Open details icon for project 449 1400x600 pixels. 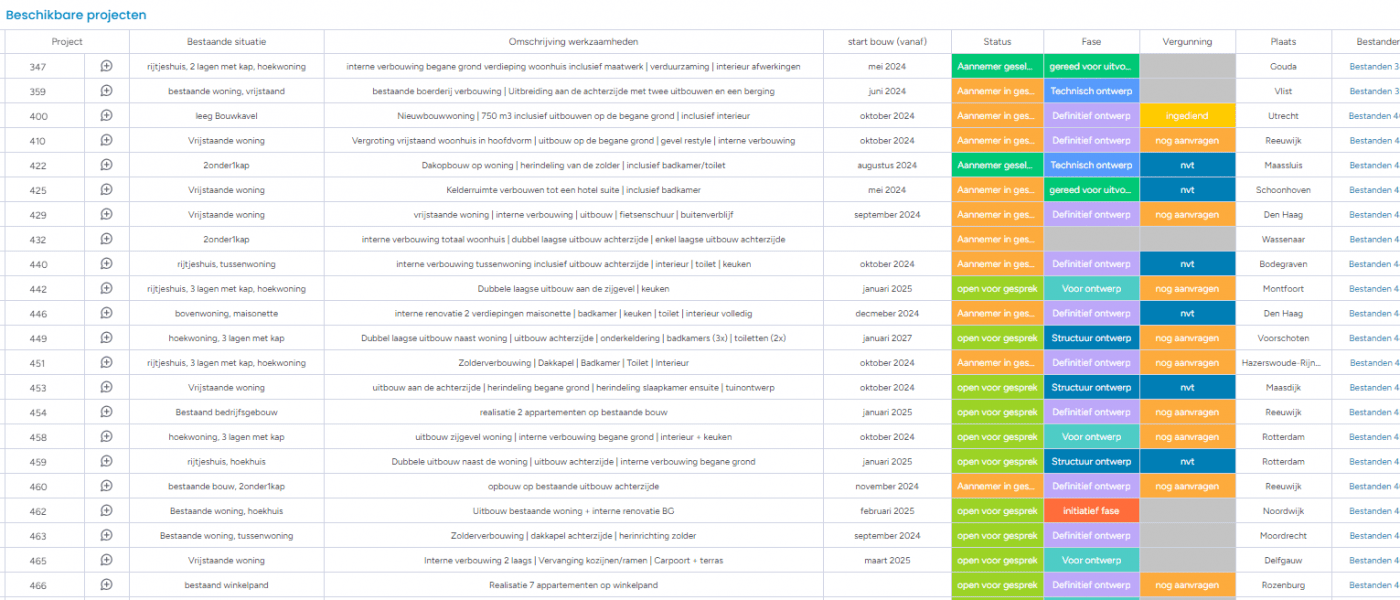[x=107, y=338]
